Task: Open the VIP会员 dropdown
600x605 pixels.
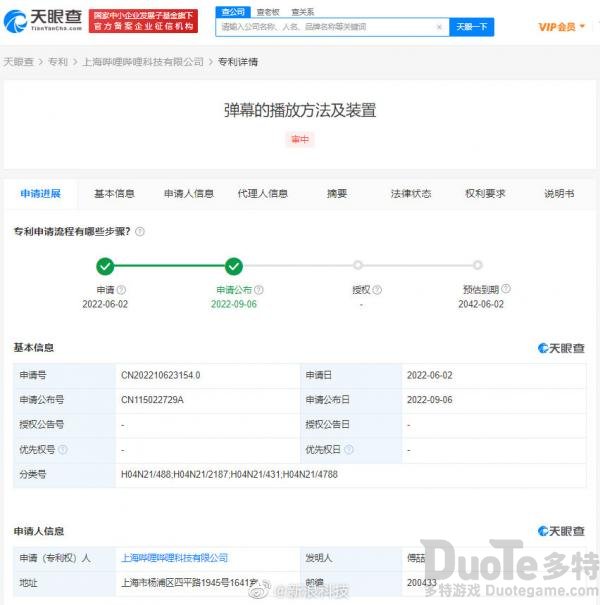Action: point(561,27)
